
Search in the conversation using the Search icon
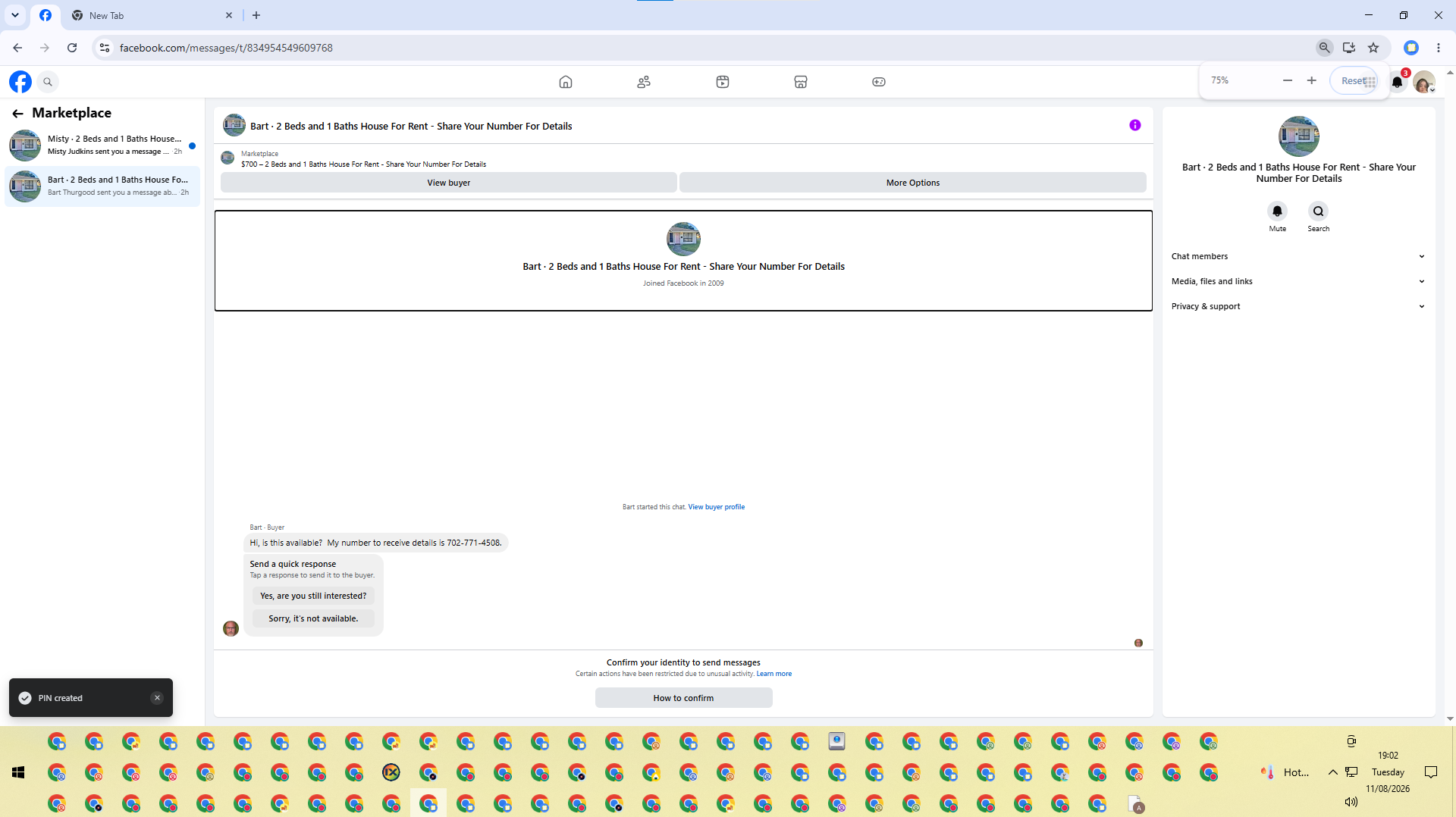click(1319, 211)
